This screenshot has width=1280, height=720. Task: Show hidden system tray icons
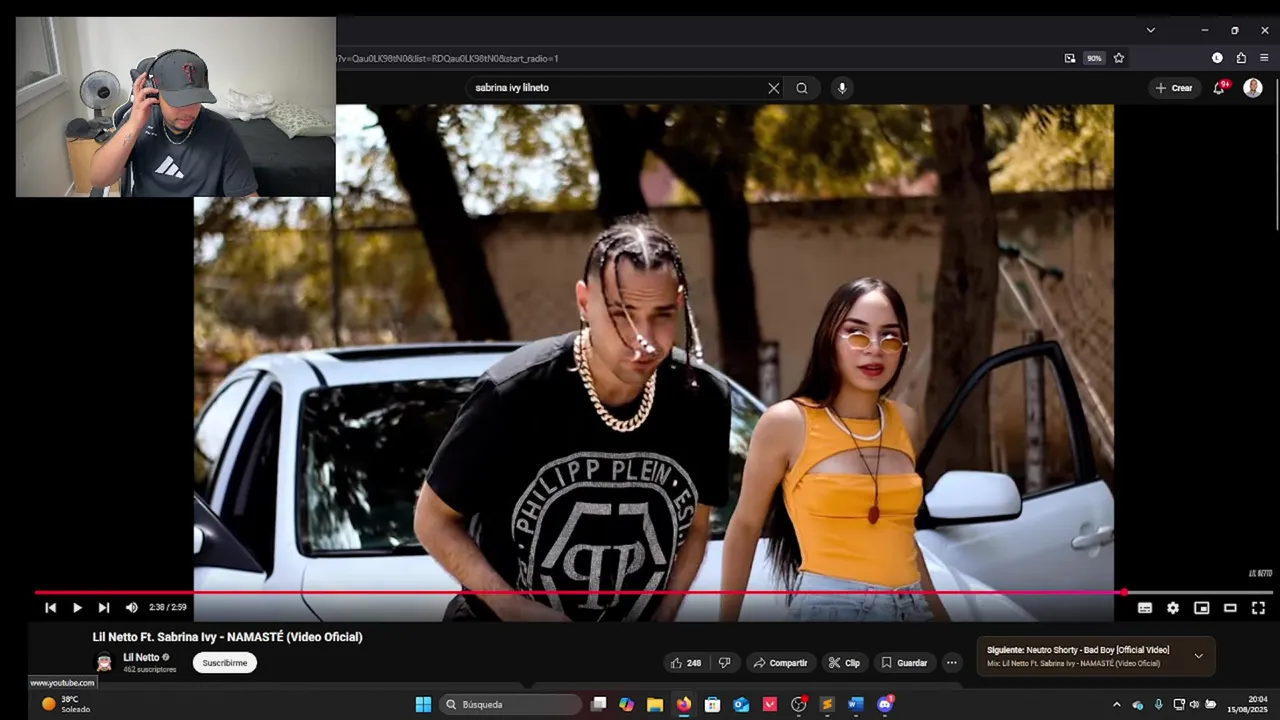point(1117,704)
